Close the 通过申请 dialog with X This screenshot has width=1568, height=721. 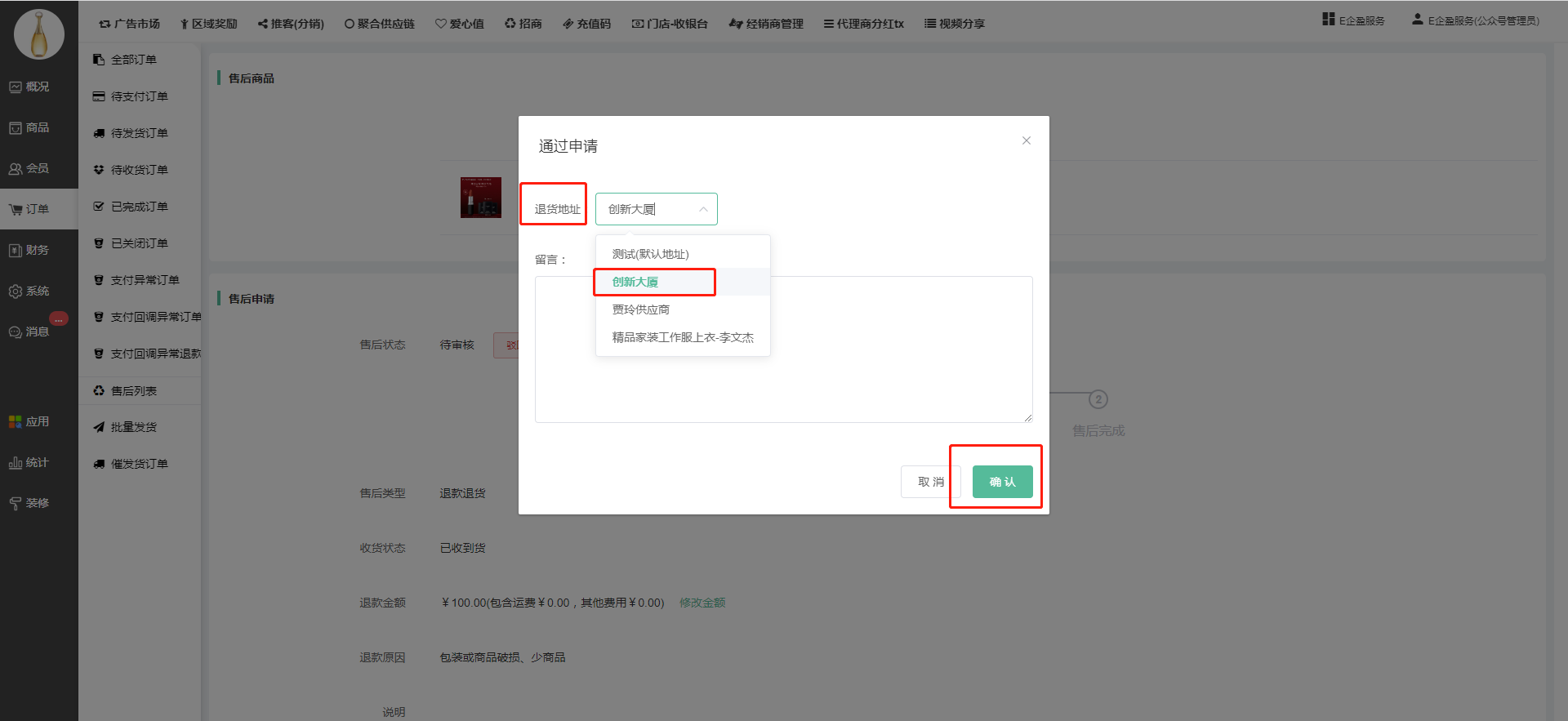click(x=1027, y=140)
